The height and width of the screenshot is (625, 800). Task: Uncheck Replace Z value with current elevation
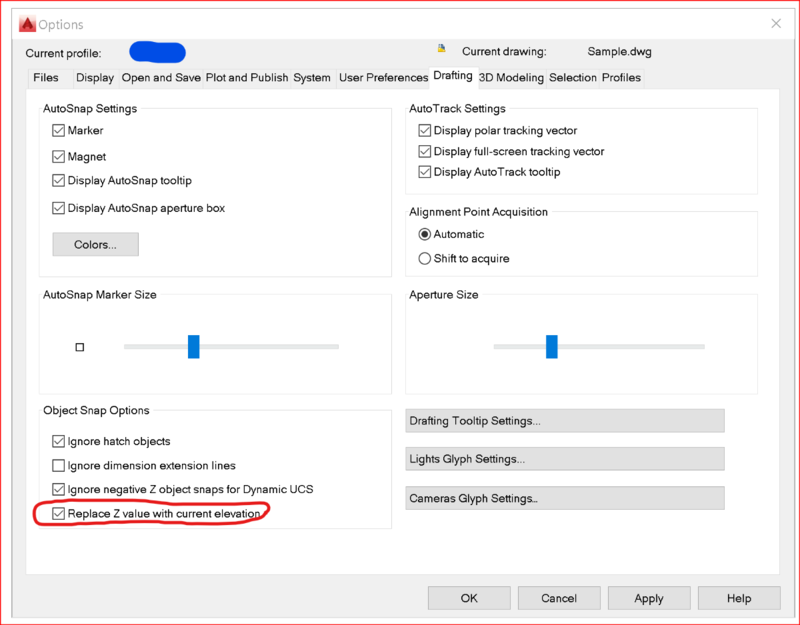coord(58,514)
